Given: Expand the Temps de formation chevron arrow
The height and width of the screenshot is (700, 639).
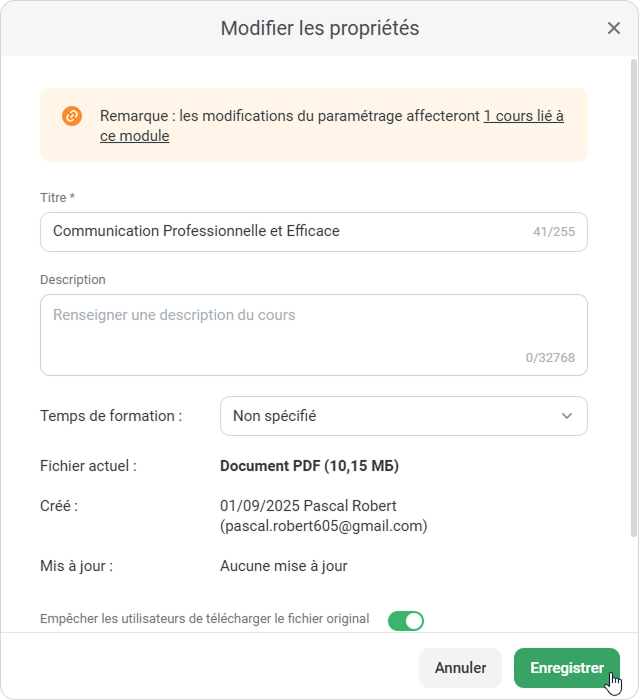Looking at the screenshot, I should point(567,416).
